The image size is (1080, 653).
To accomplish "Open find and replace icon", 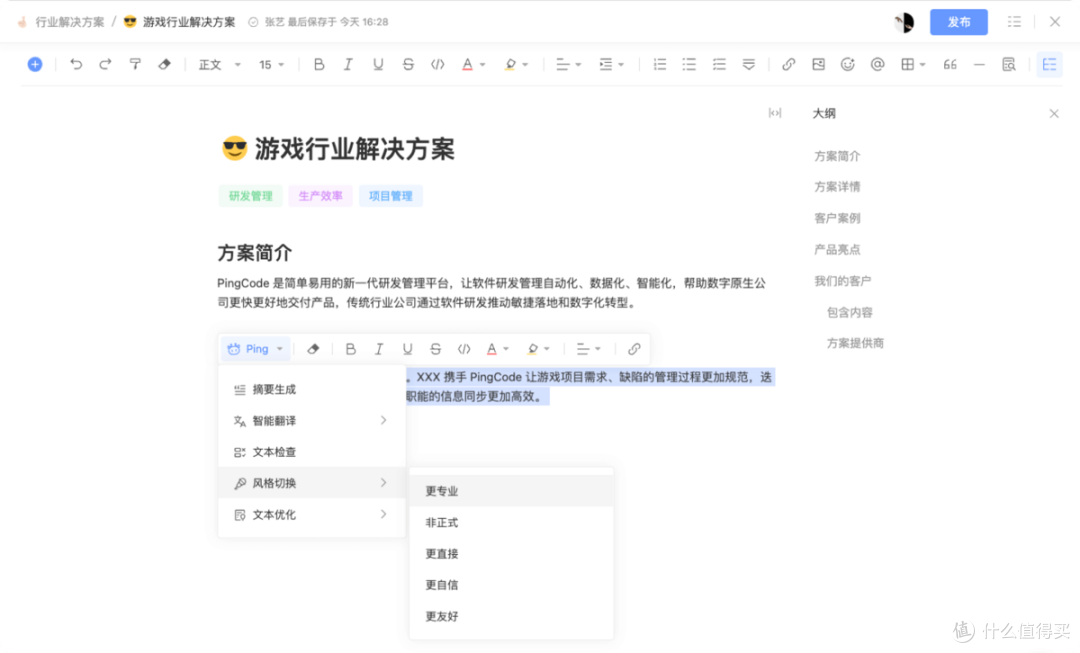I will (1009, 65).
